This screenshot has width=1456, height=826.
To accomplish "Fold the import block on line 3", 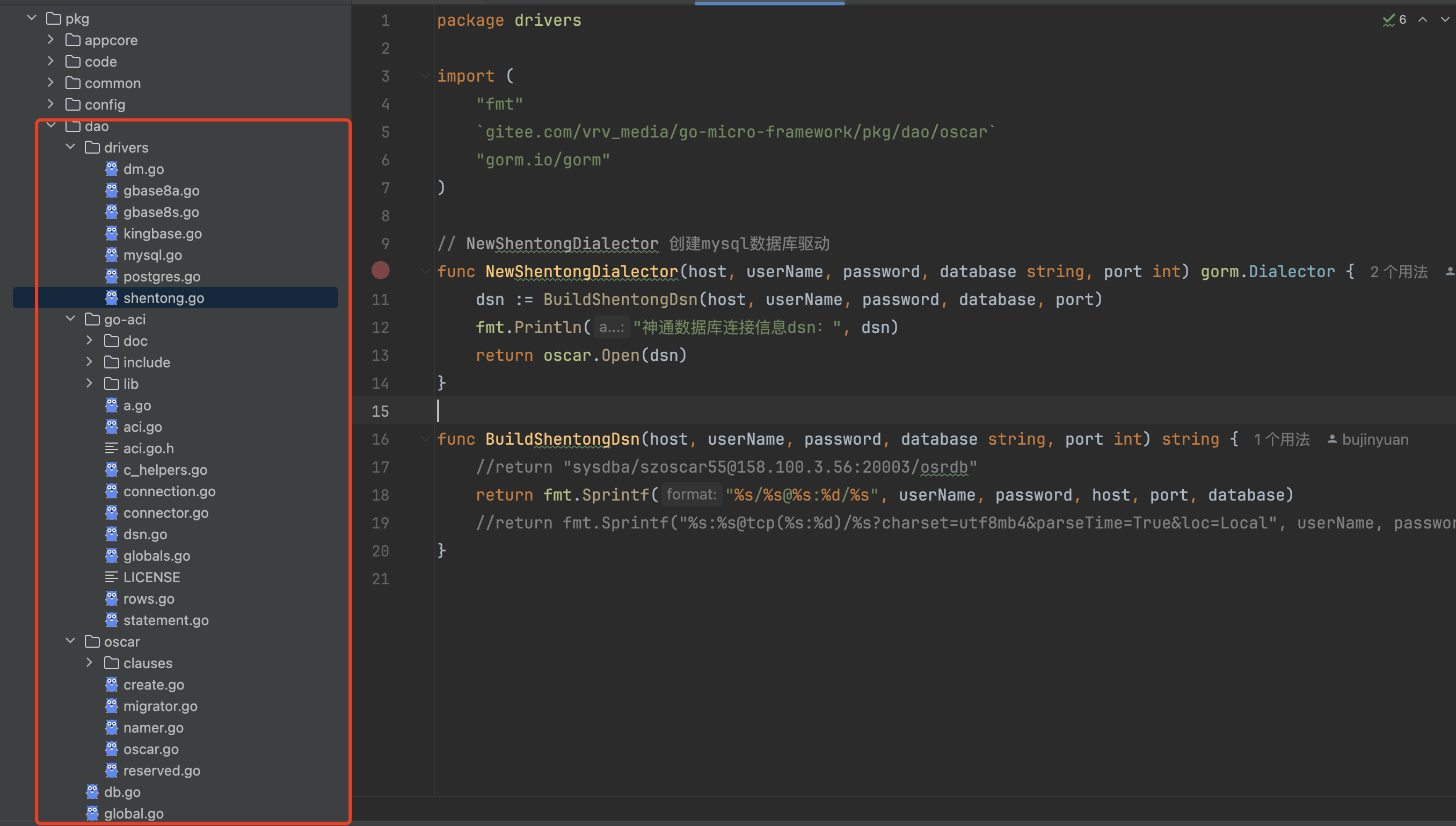I will (425, 75).
